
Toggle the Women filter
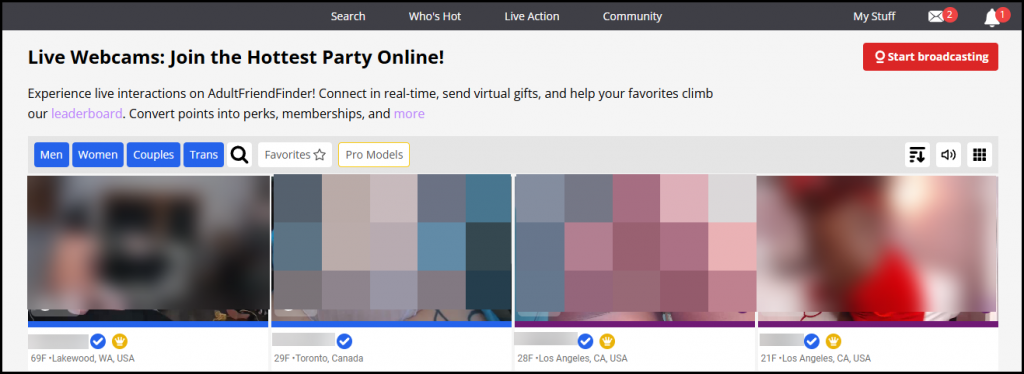98,155
